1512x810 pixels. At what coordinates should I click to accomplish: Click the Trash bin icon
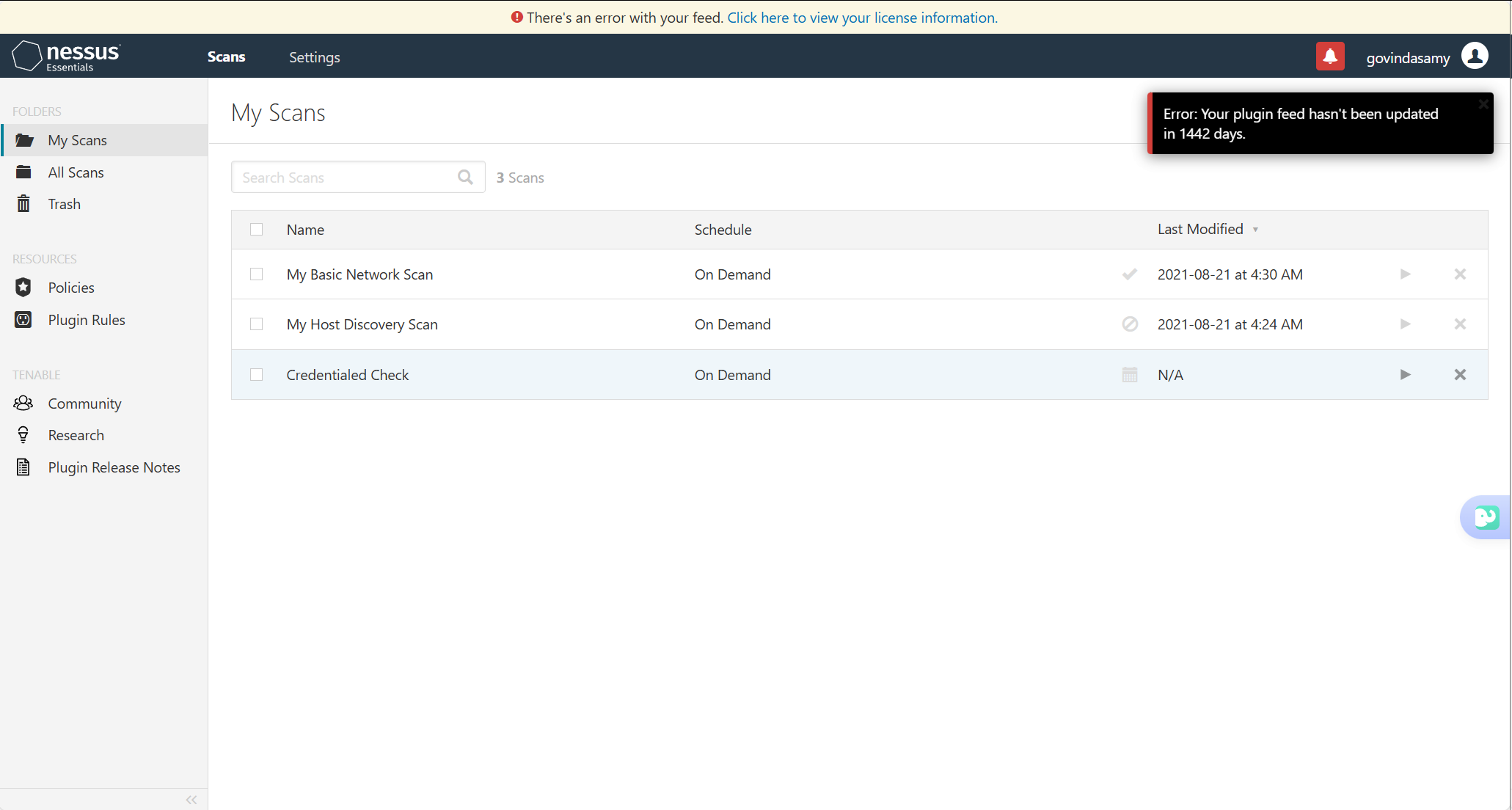23,204
